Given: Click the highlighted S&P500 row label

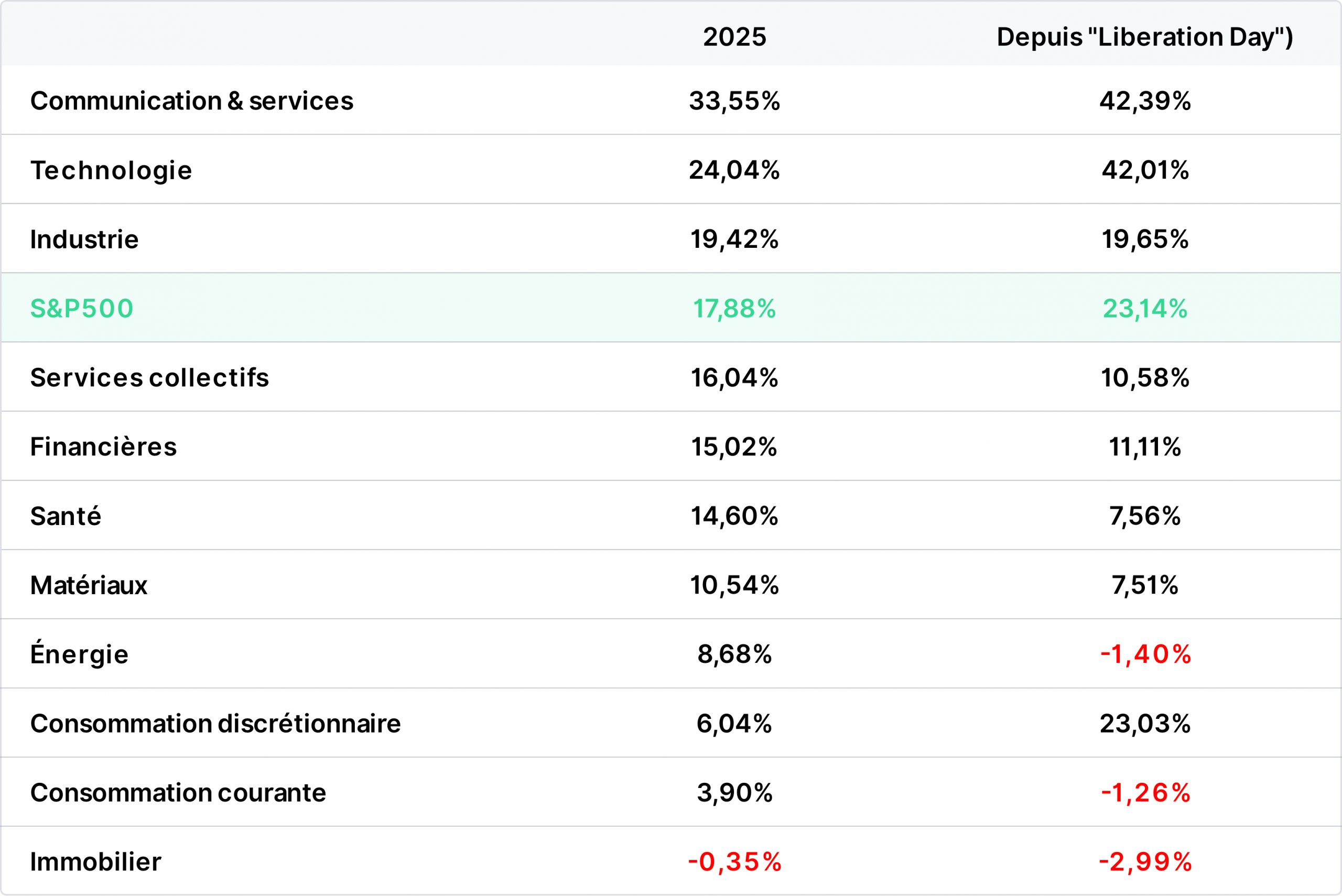Looking at the screenshot, I should tap(82, 309).
